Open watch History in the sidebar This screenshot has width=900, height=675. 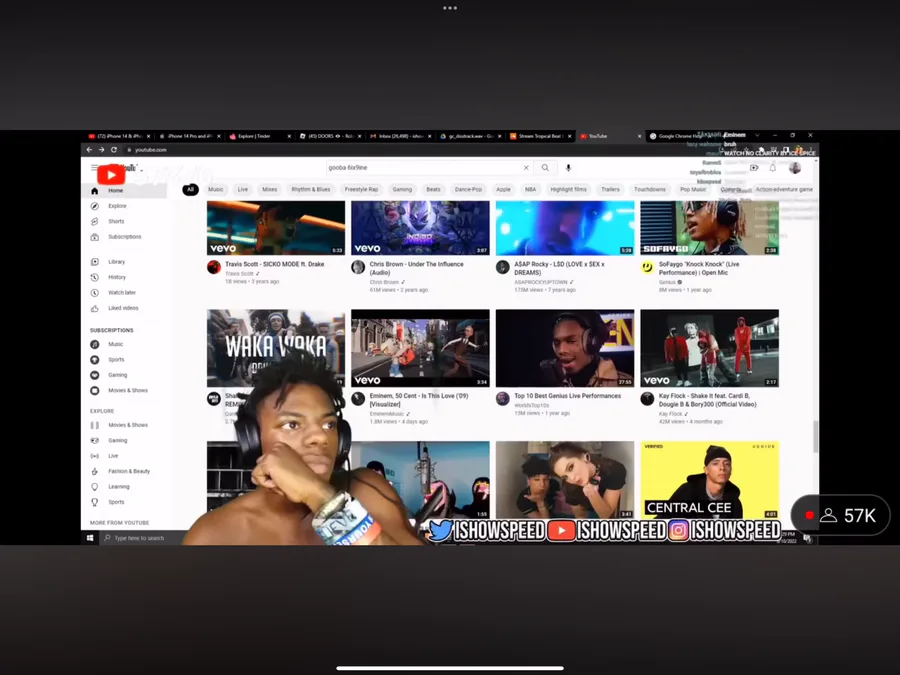(x=117, y=277)
